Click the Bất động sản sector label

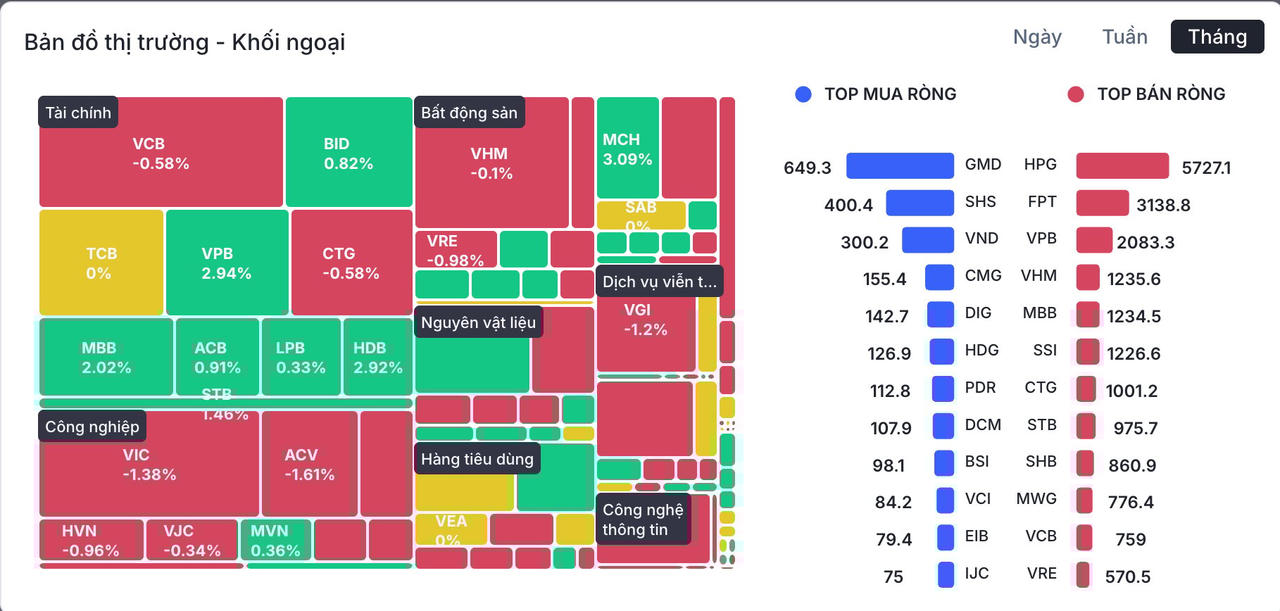click(469, 112)
